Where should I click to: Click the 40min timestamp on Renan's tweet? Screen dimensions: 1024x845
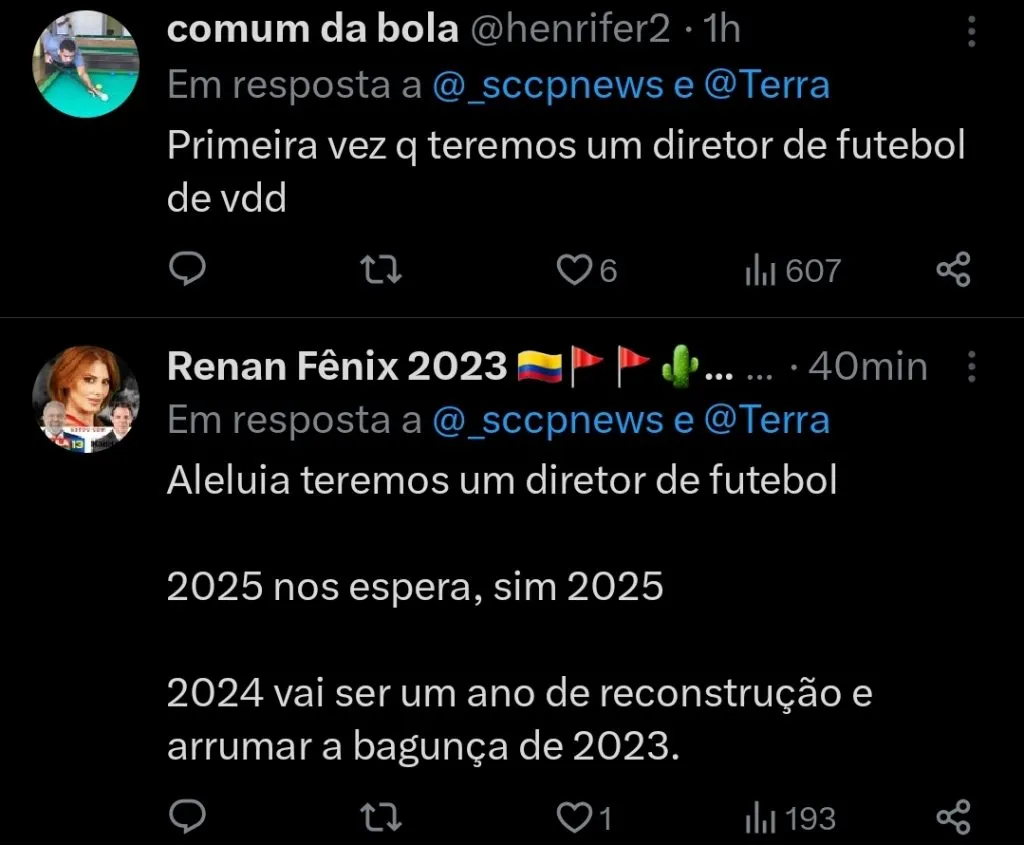869,366
